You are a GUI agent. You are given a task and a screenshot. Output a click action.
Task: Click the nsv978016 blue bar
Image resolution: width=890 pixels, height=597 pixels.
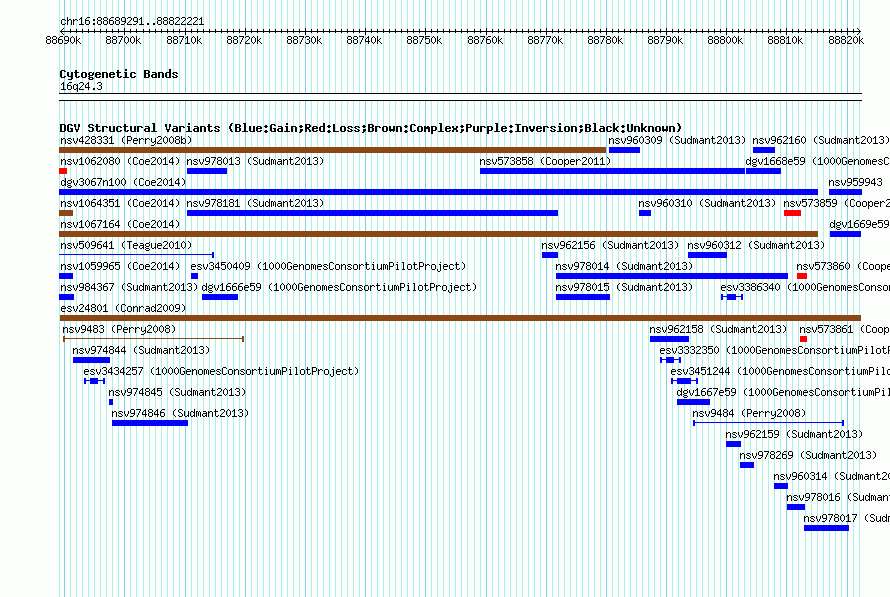click(x=796, y=507)
